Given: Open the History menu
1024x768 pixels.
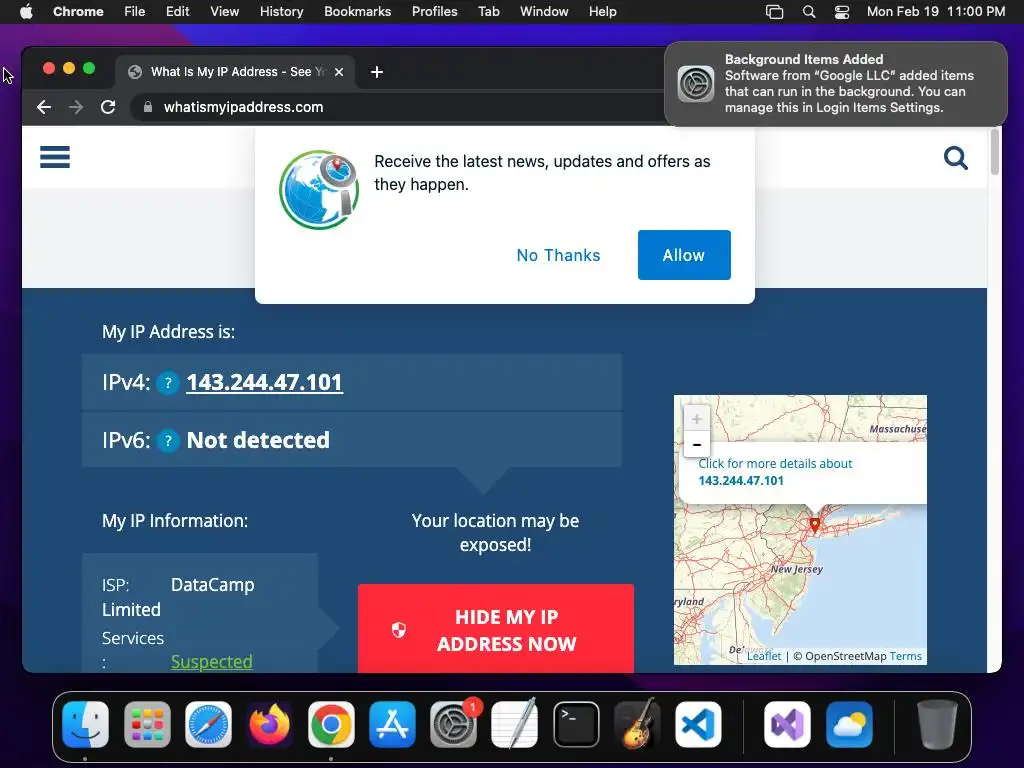Looking at the screenshot, I should coord(281,12).
